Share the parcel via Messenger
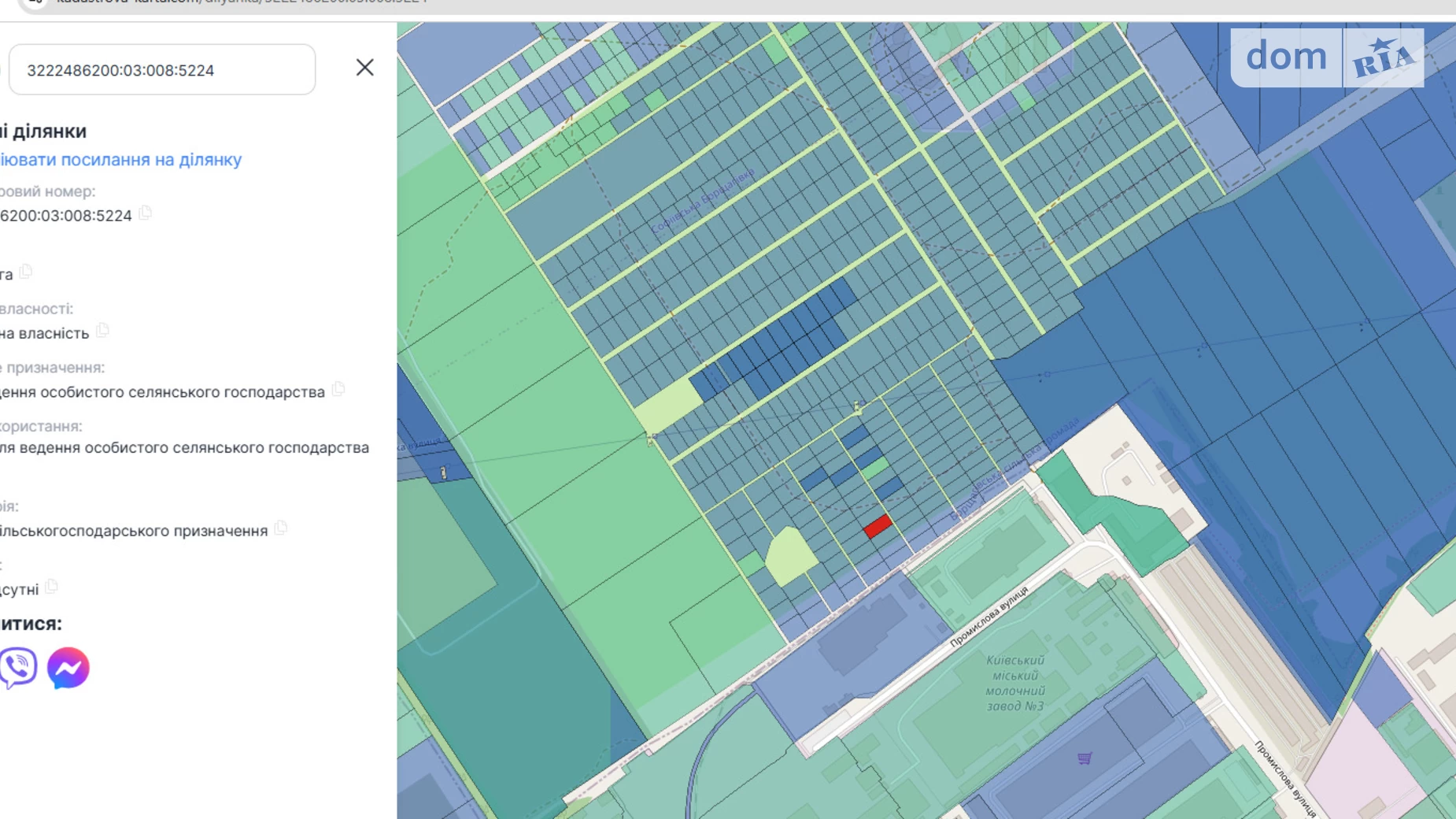 [68, 668]
